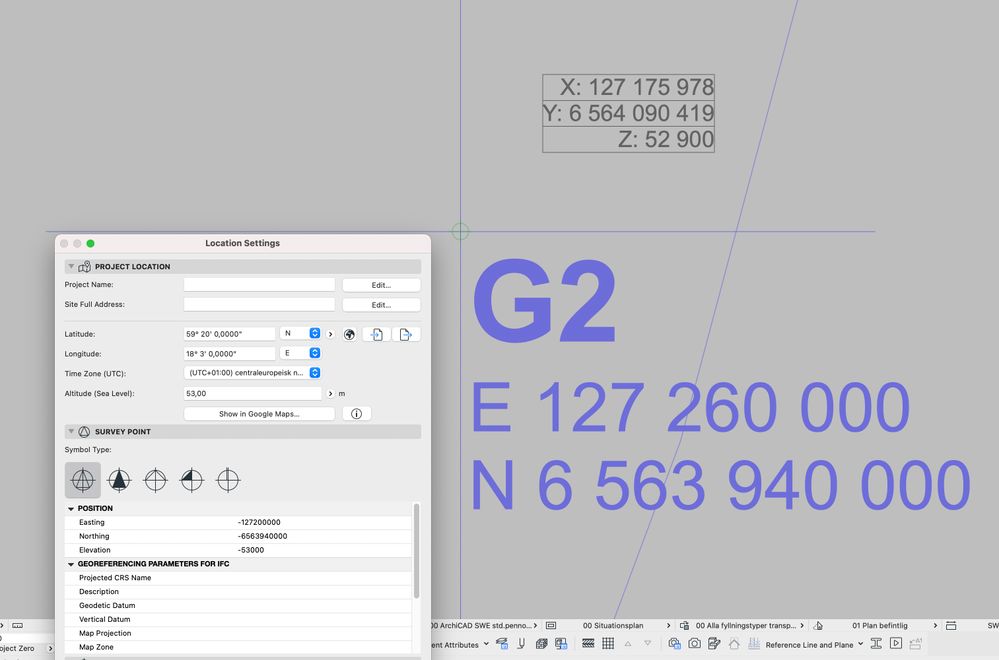Viewport: 999px width, 660px height.
Task: Click the import location file icon
Action: 377,334
